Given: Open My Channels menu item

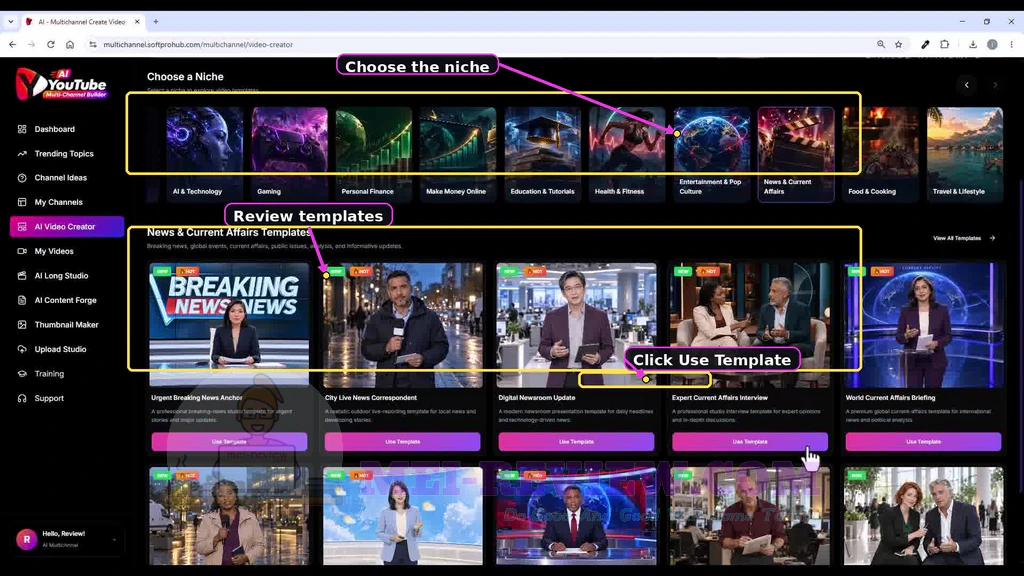Looking at the screenshot, I should (59, 202).
